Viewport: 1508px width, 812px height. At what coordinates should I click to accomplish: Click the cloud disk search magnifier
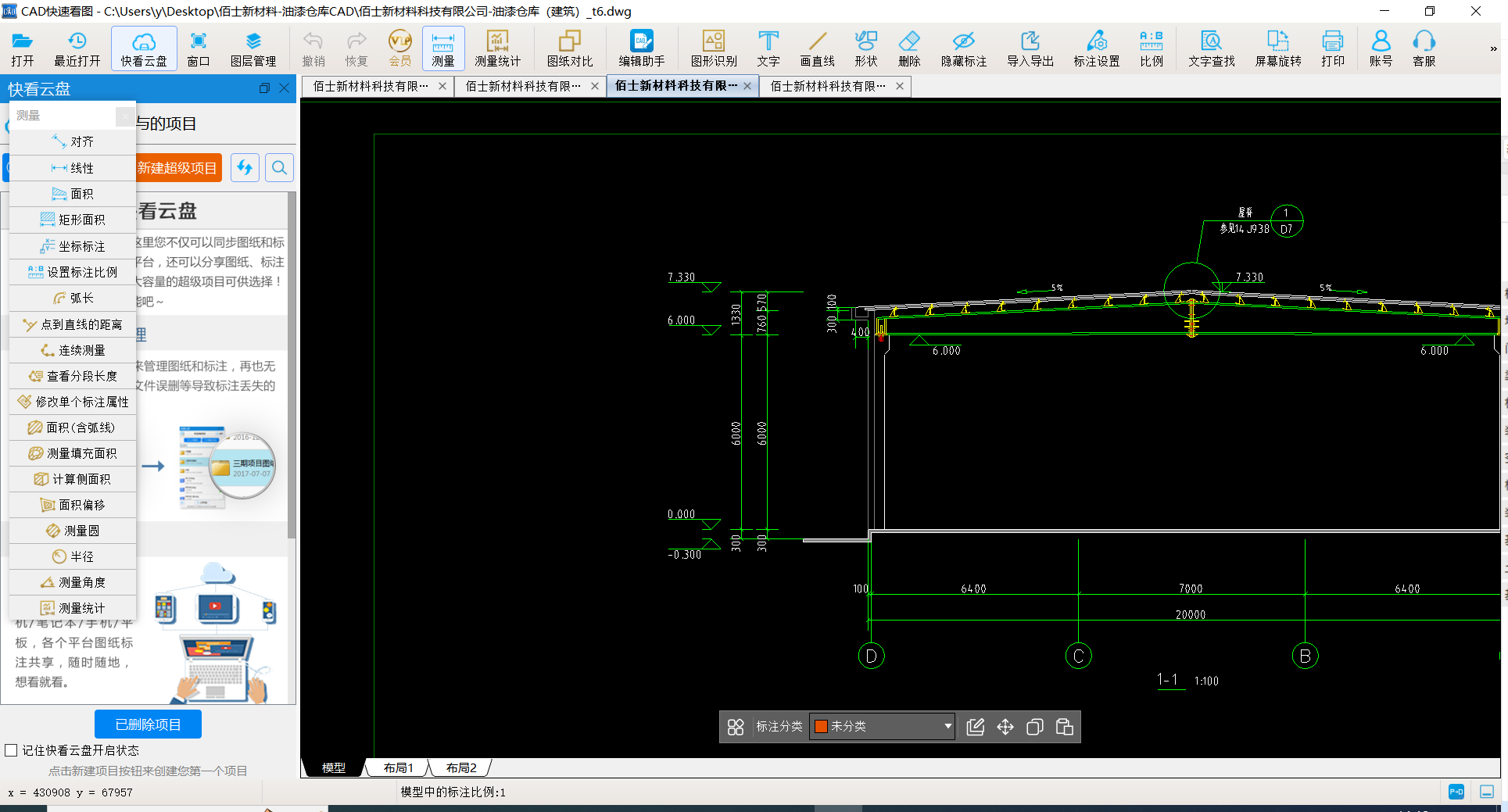[x=279, y=168]
